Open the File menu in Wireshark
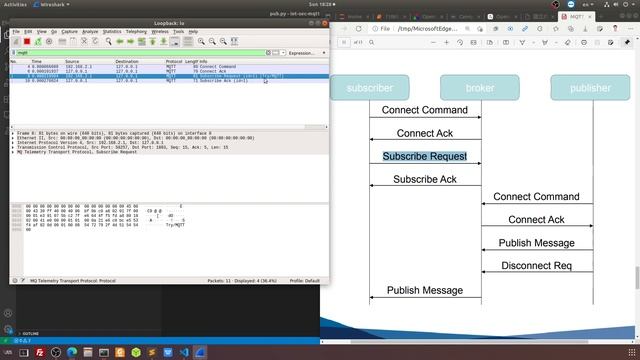The width and height of the screenshot is (640, 360). click(x=16, y=31)
